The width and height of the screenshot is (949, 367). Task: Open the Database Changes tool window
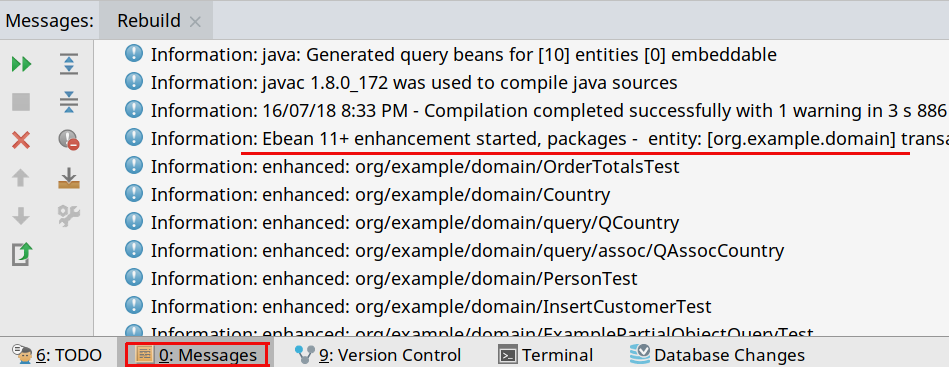coord(717,355)
